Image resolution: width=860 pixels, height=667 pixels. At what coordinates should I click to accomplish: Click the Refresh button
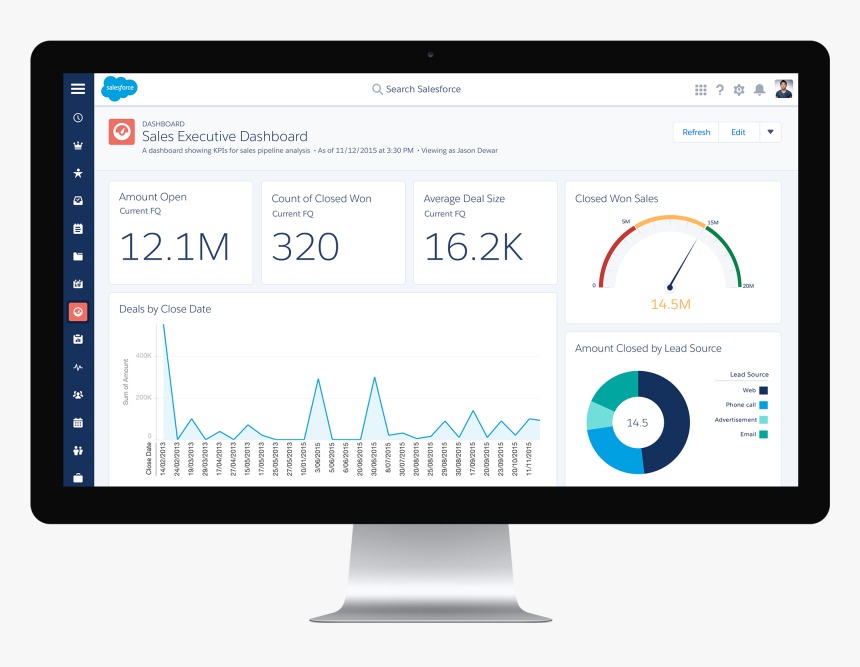pos(695,131)
